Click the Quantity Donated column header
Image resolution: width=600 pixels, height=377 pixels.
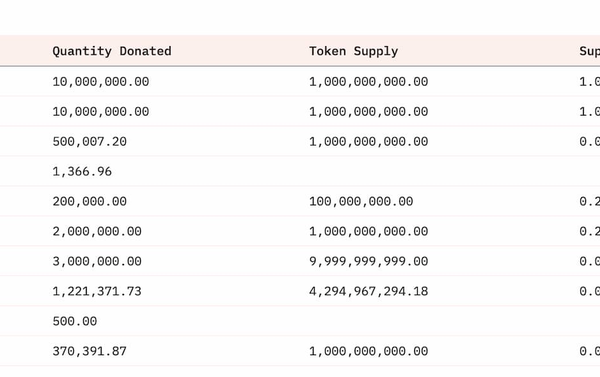point(112,51)
